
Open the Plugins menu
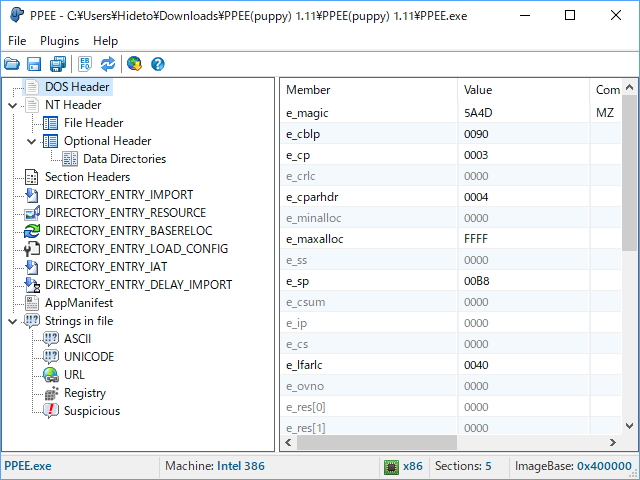pyautogui.click(x=60, y=41)
